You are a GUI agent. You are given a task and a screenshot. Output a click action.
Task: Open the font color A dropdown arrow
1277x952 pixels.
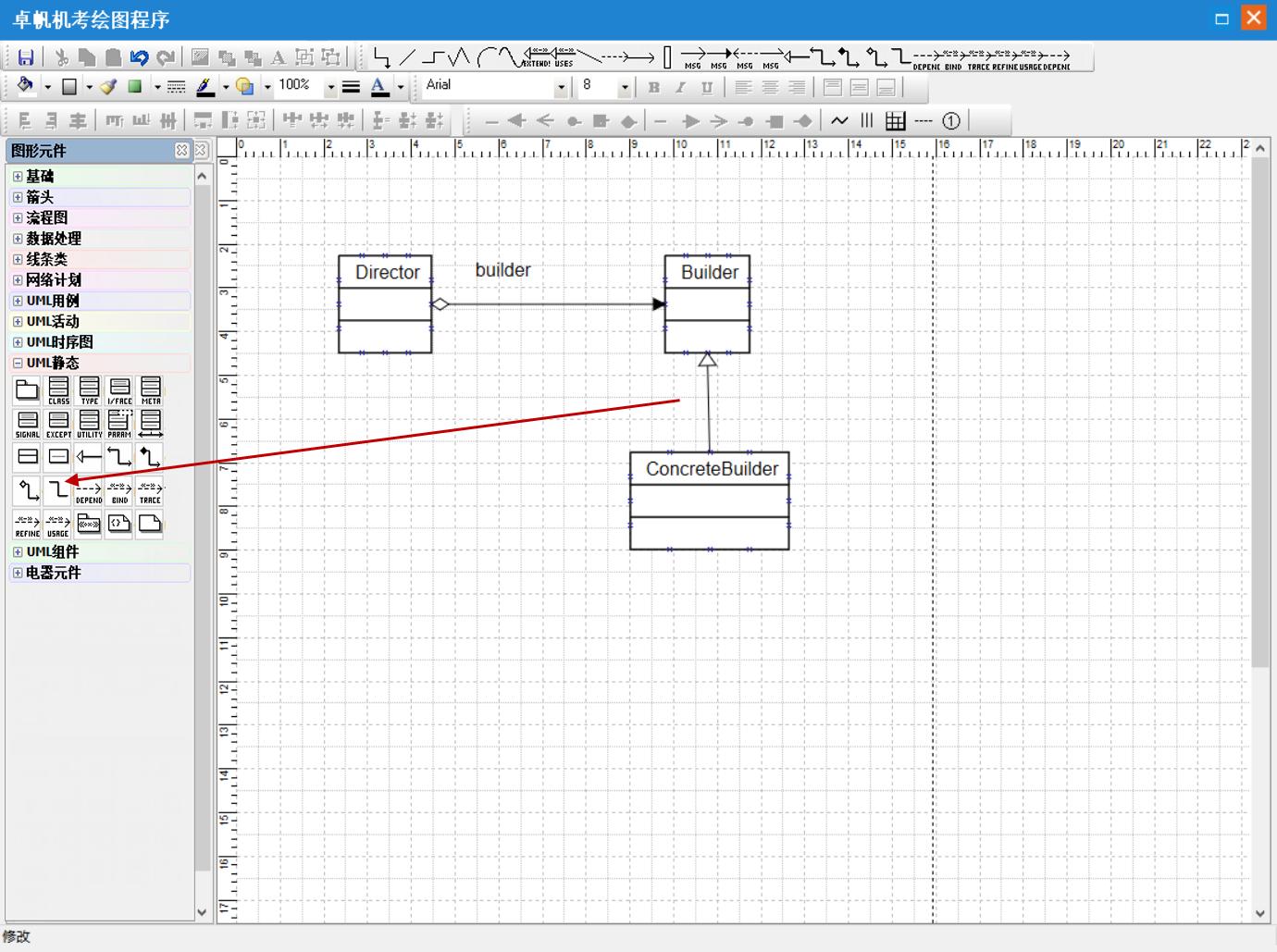click(x=401, y=87)
